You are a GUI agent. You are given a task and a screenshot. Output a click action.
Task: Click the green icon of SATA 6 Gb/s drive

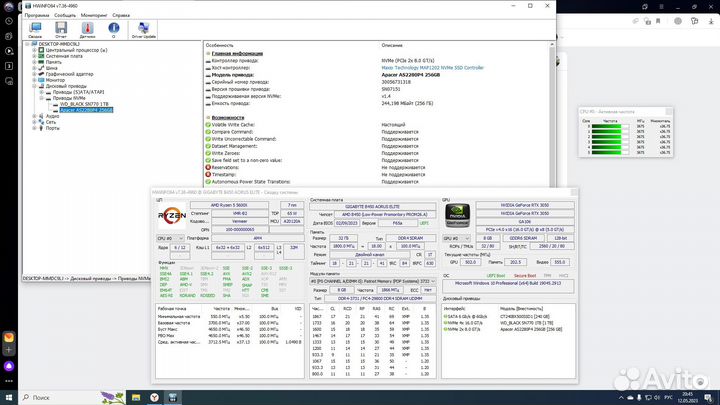tap(445, 316)
